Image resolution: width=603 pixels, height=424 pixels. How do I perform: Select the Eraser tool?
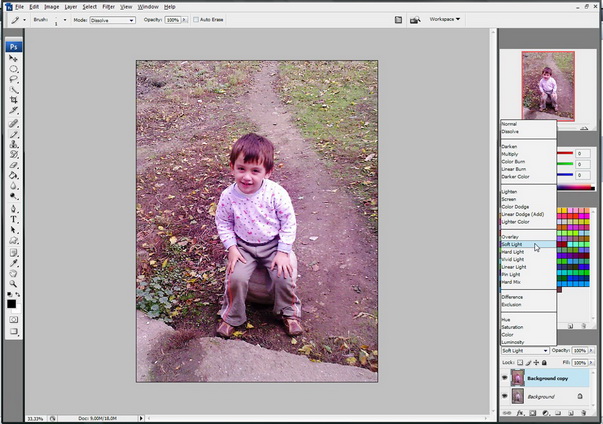13,165
